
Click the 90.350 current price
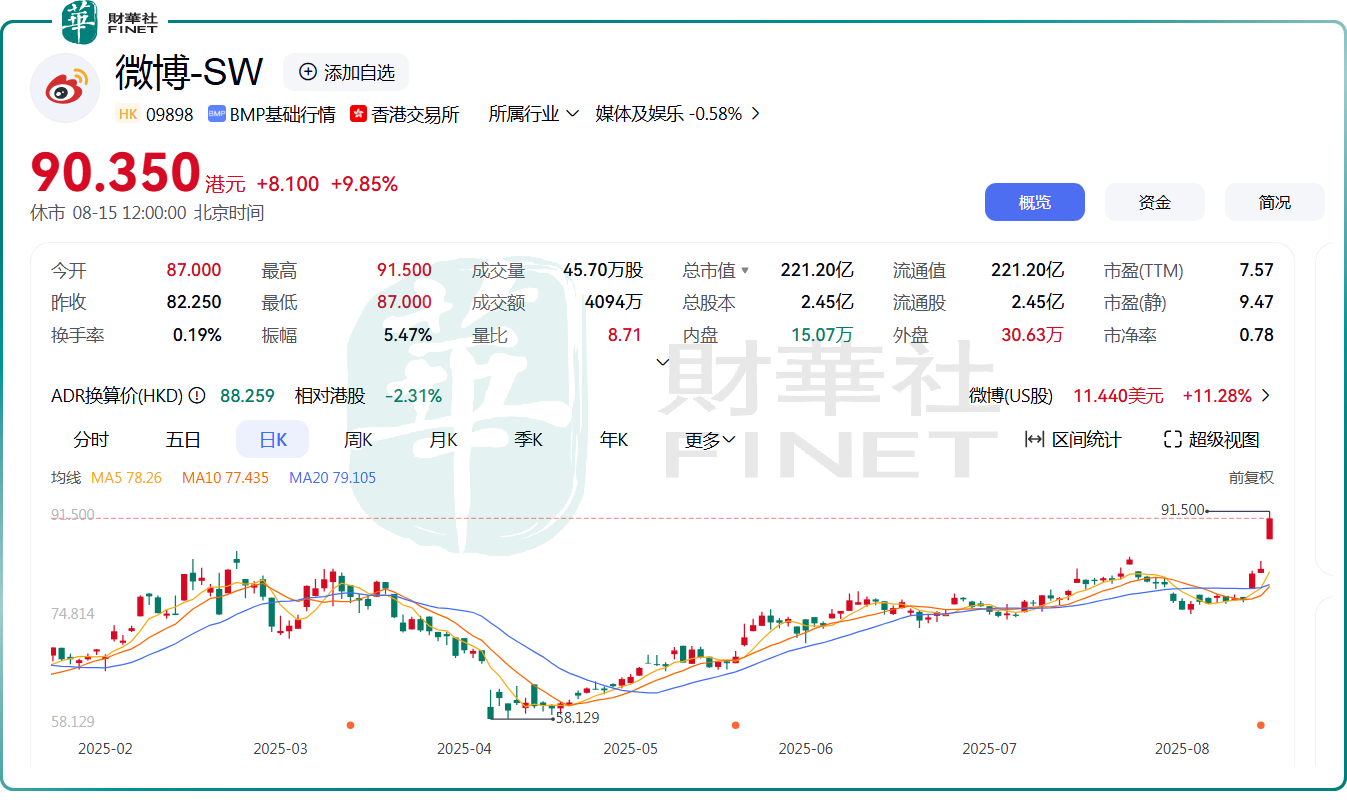click(116, 173)
